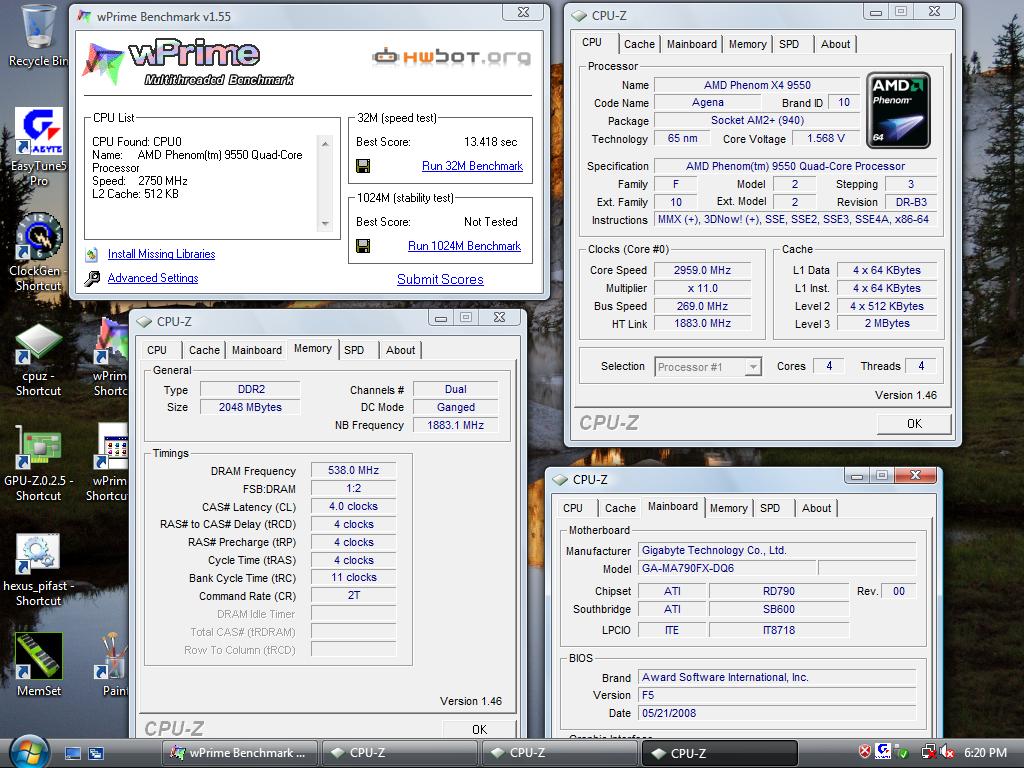Click the Advanced Settings wrench icon
The height and width of the screenshot is (768, 1024).
pos(92,278)
